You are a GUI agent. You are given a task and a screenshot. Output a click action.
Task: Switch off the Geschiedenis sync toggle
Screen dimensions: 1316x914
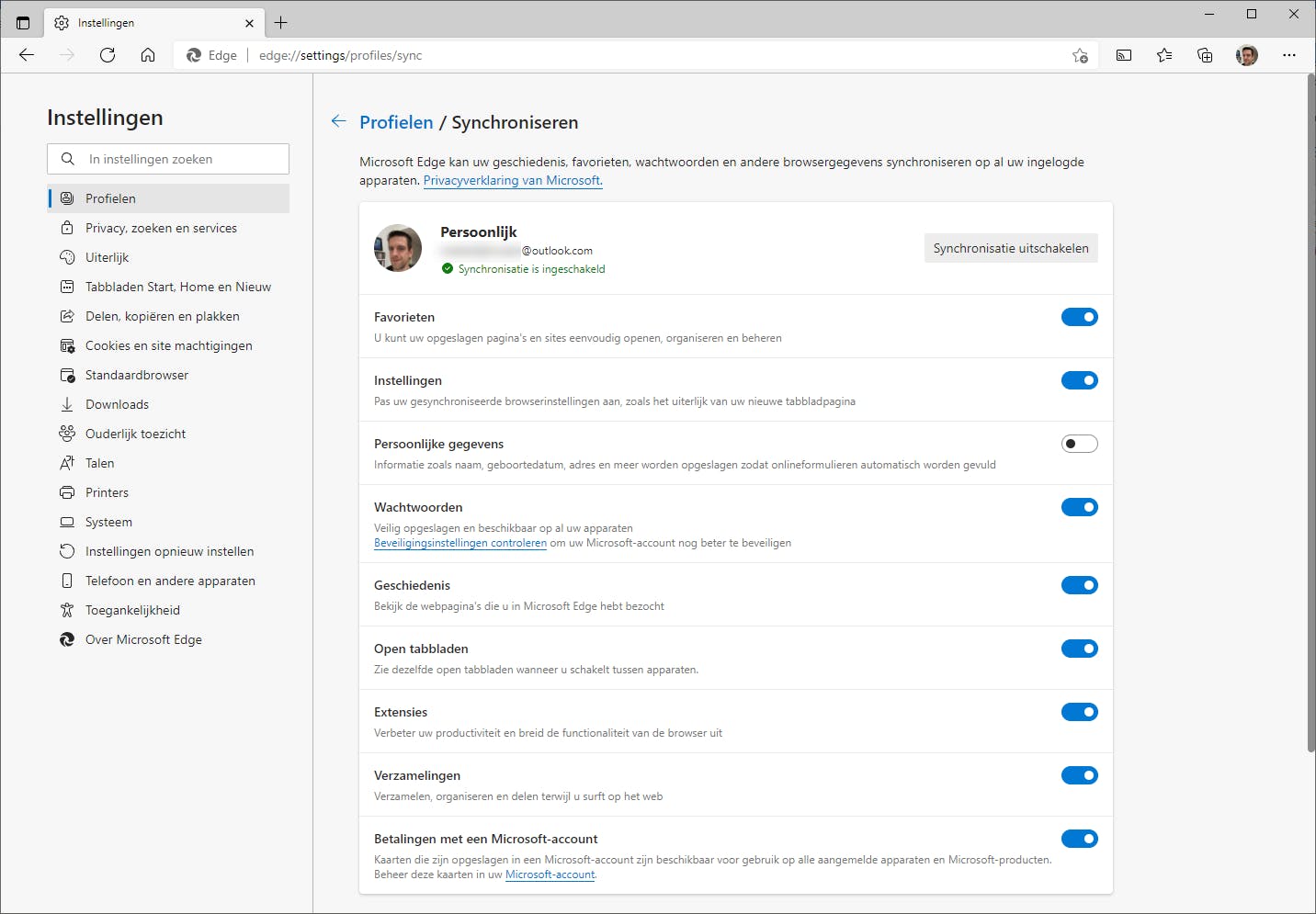pos(1079,585)
